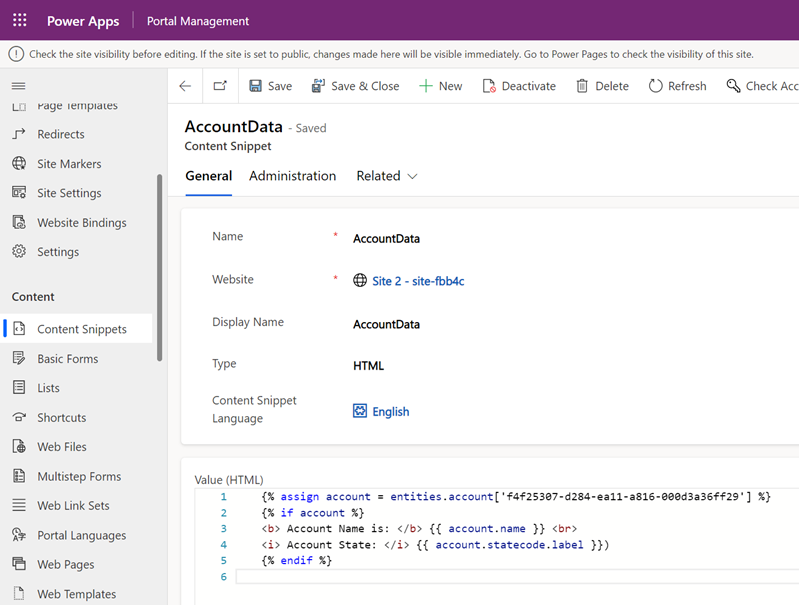800x605 pixels.
Task: Open the Power Apps app launcher grid
Action: [20, 21]
